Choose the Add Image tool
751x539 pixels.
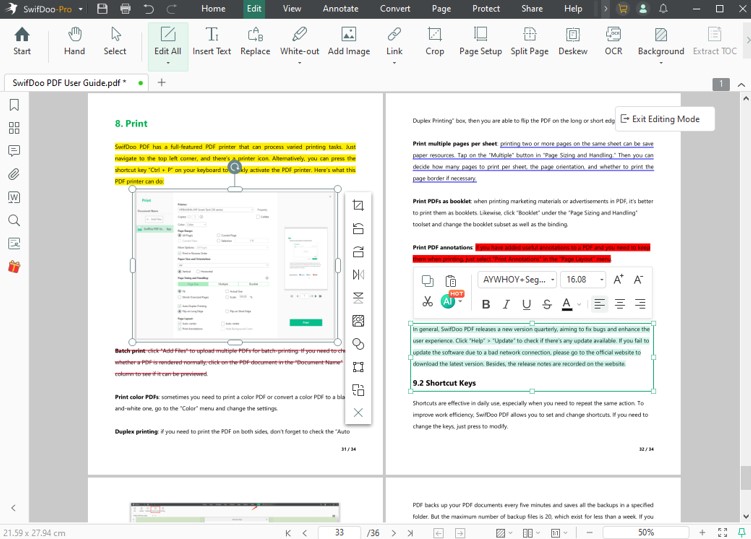tap(349, 42)
